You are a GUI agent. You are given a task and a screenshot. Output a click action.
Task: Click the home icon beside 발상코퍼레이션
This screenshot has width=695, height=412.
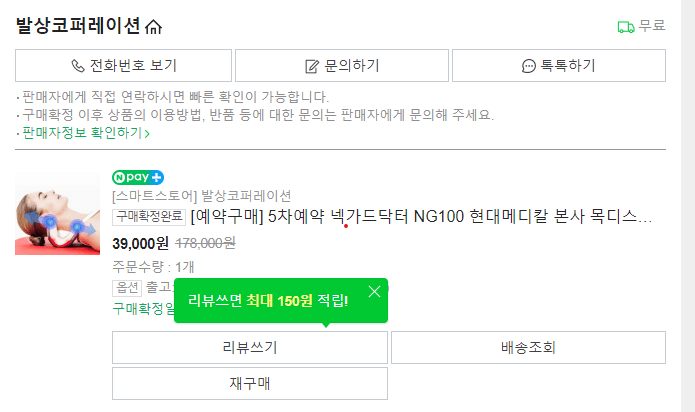[153, 27]
